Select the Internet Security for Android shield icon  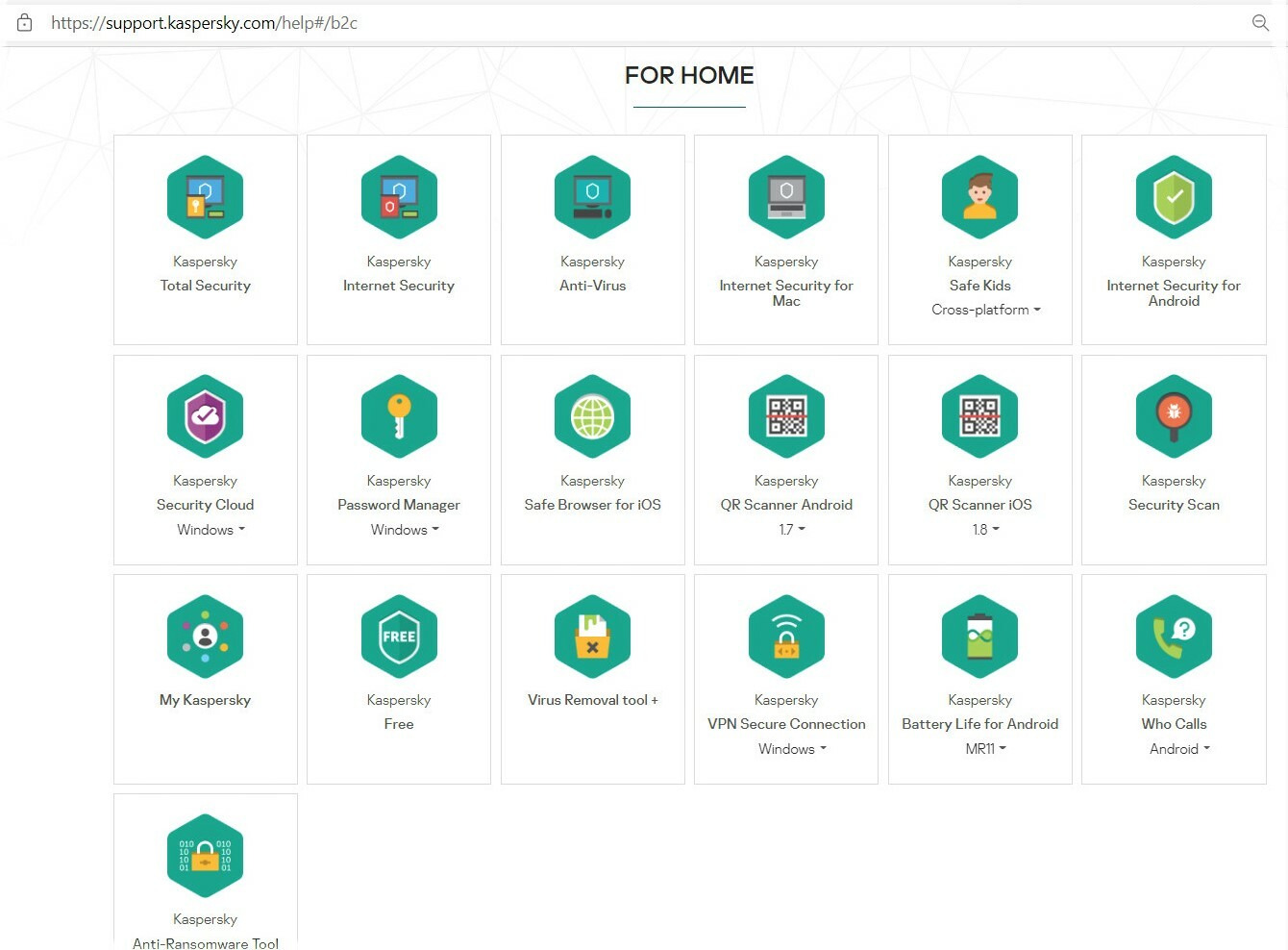[1174, 197]
